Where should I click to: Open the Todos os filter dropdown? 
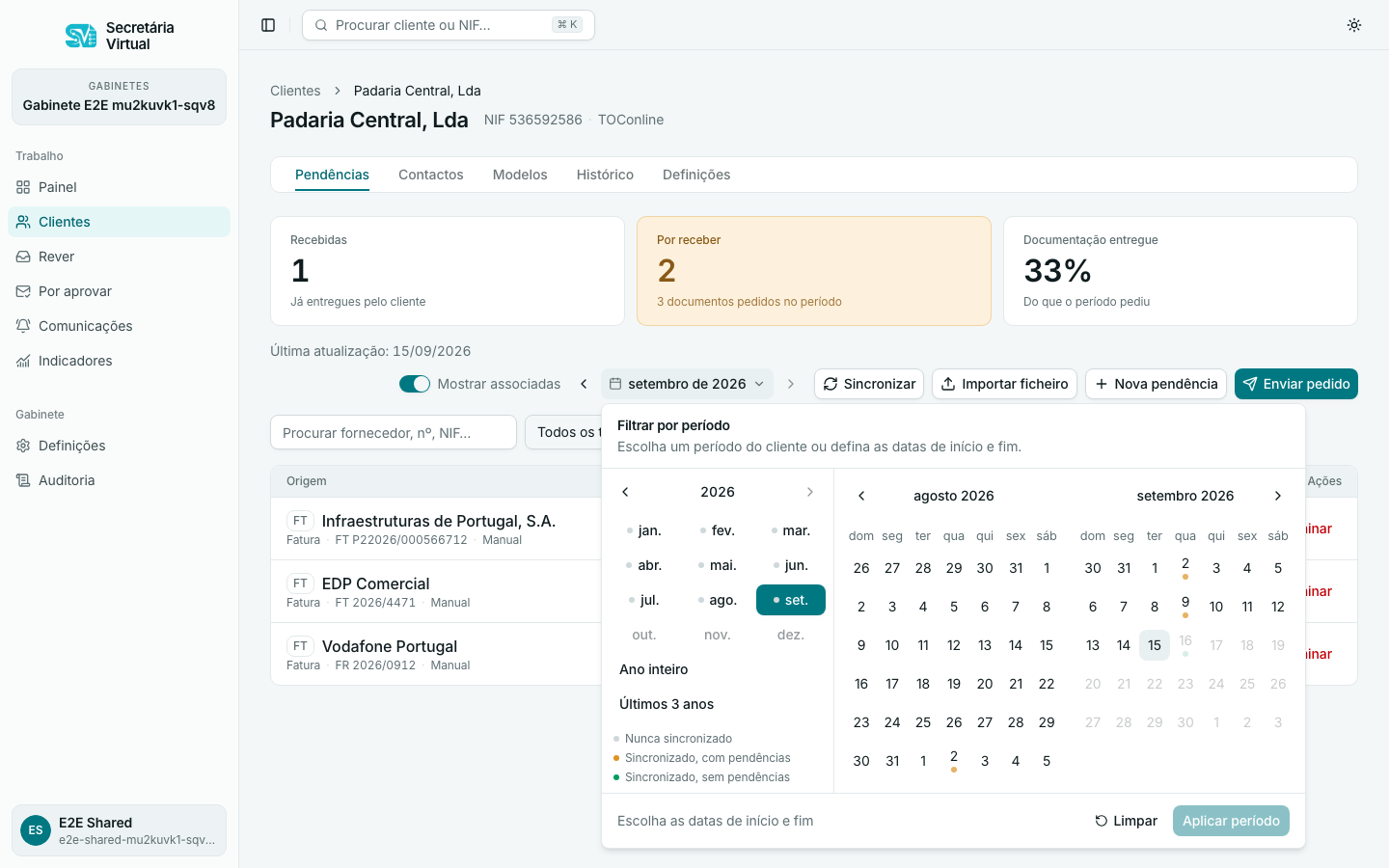[x=563, y=432]
